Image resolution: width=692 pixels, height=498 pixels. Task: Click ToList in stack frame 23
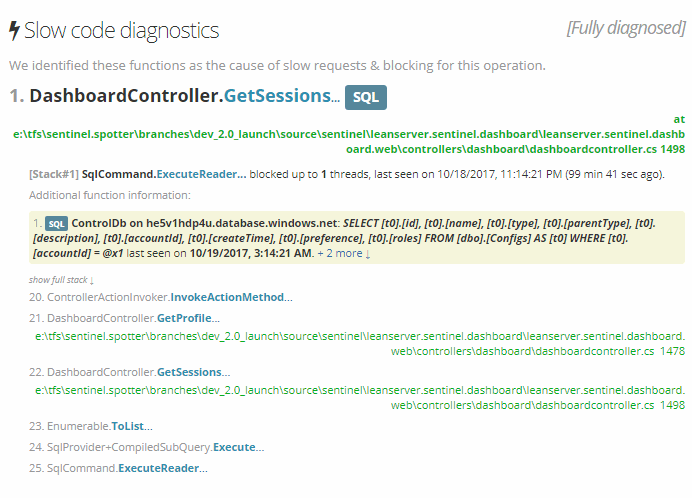(x=132, y=426)
